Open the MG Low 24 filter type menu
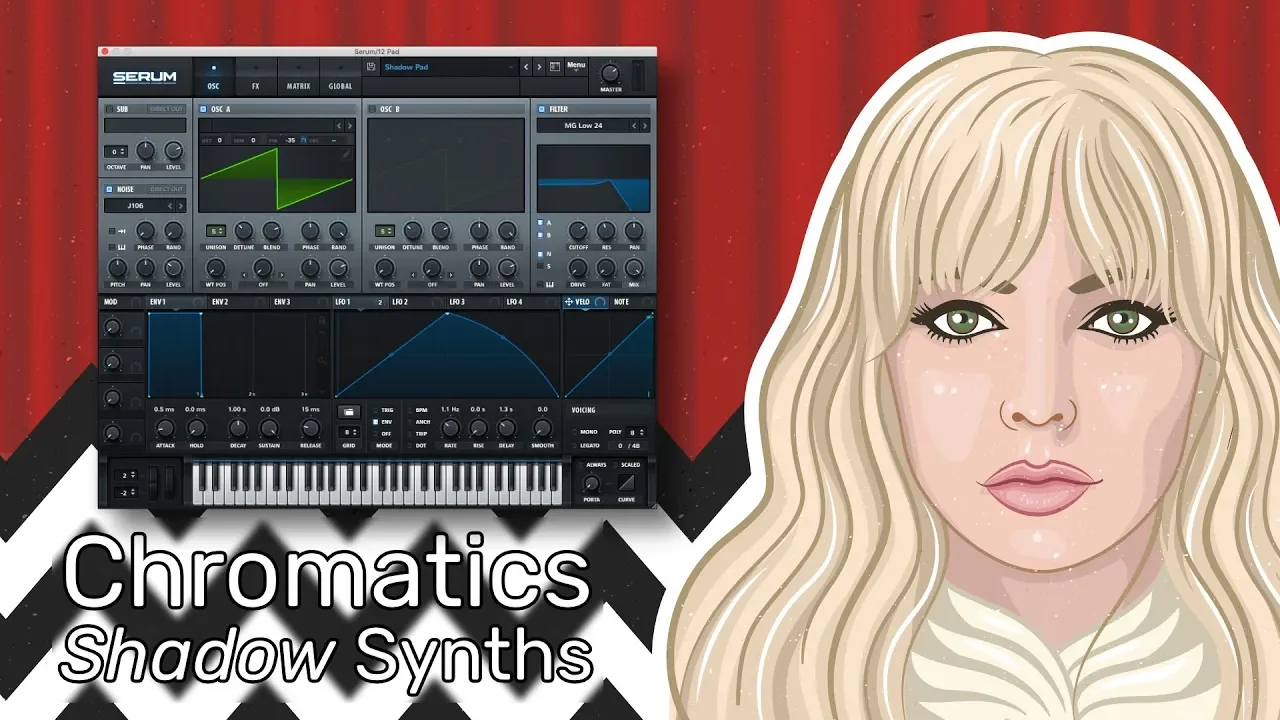1280x720 pixels. pyautogui.click(x=583, y=126)
